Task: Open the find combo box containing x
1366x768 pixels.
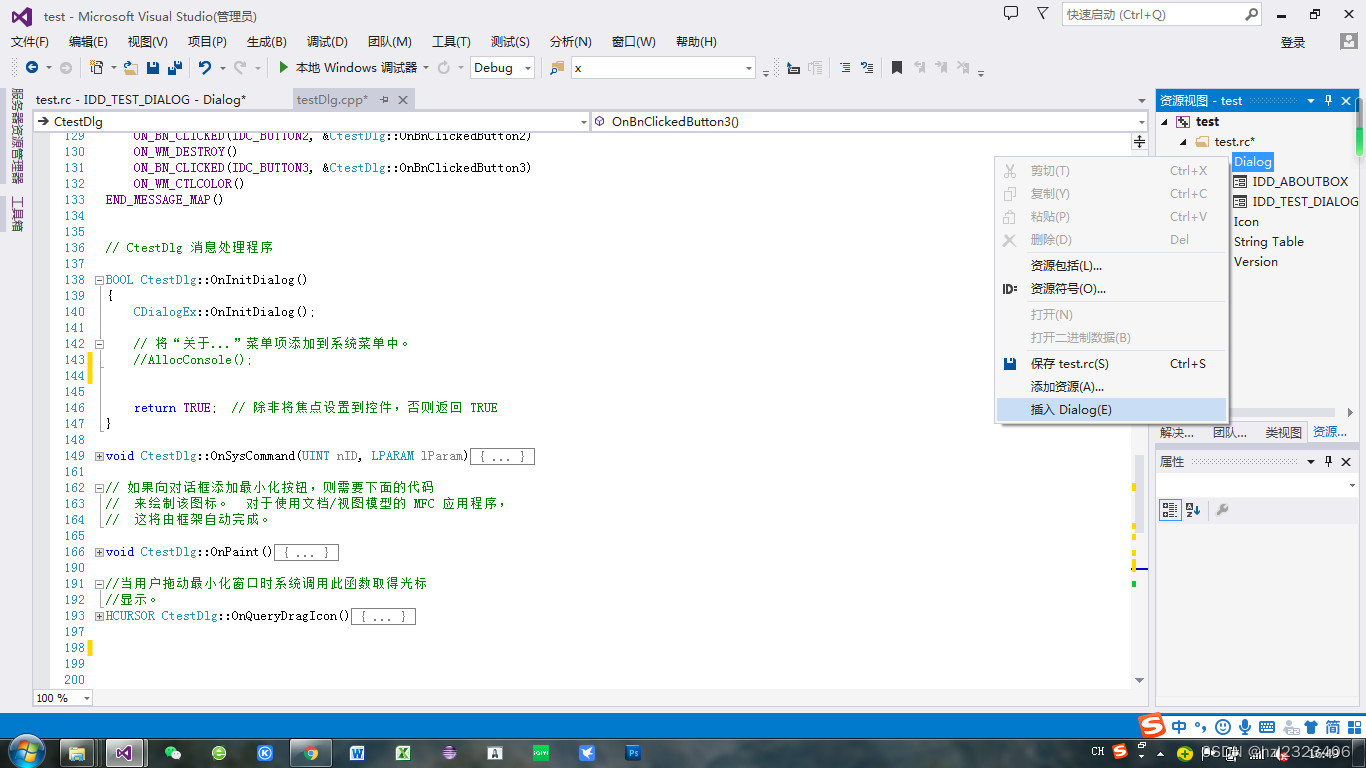Action: 663,68
